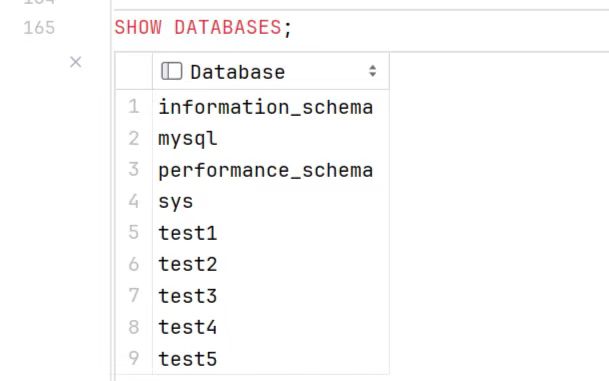Viewport: 609px width, 381px height.
Task: Click row number 5 in the result grid
Action: [x=134, y=232]
